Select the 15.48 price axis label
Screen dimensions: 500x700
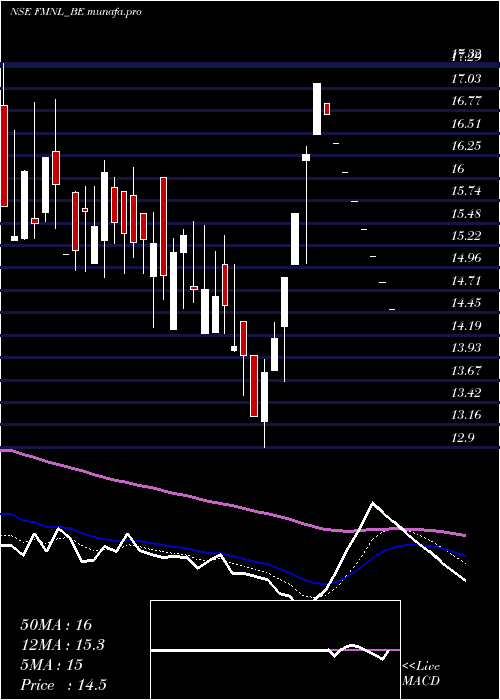pyautogui.click(x=466, y=213)
